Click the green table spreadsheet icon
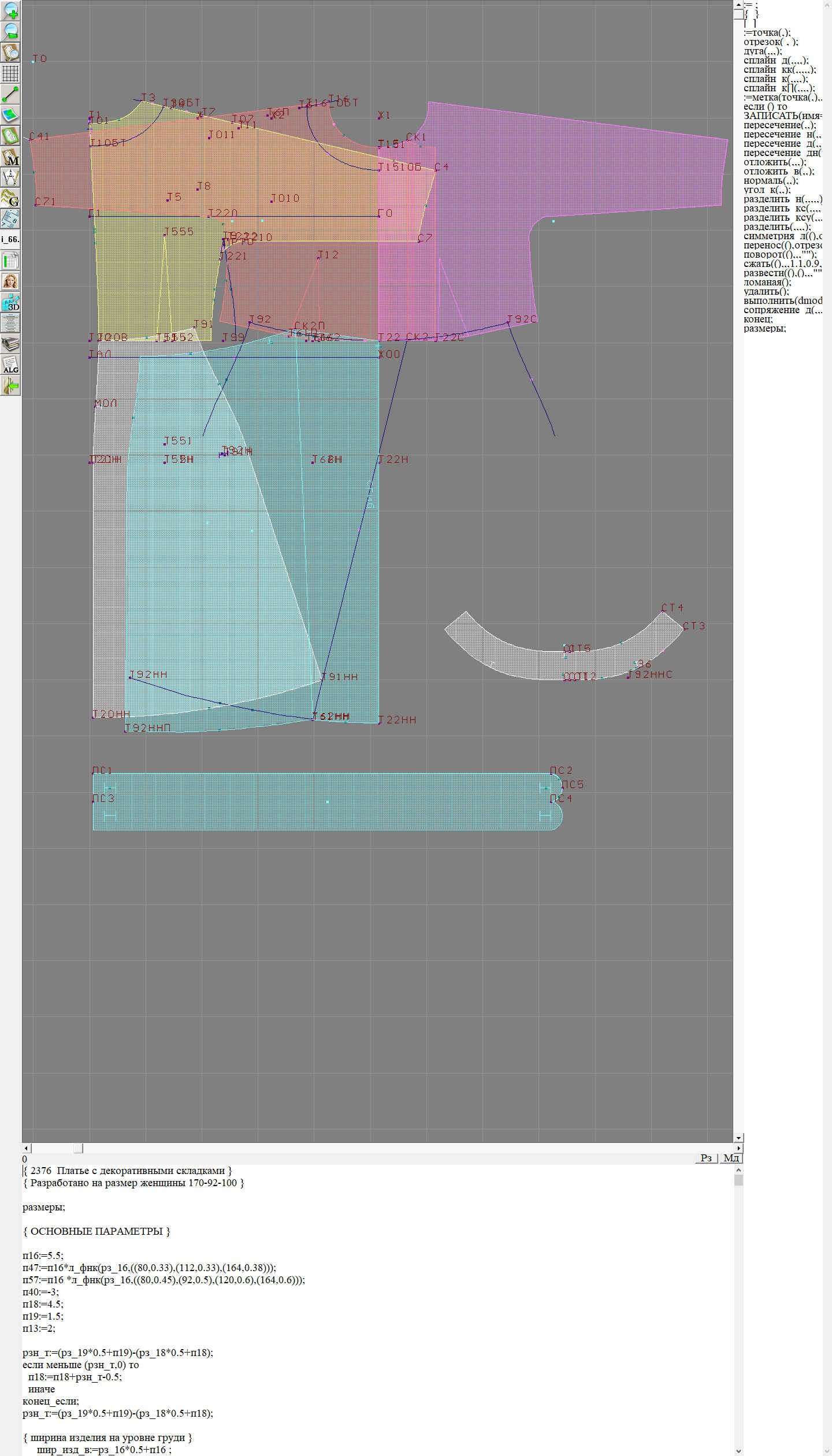Viewport: 832px width, 1456px height. tap(10, 261)
